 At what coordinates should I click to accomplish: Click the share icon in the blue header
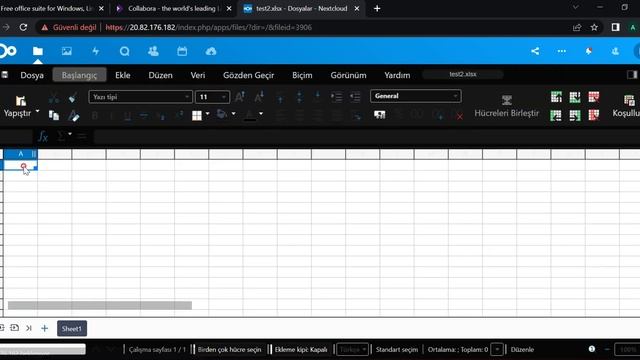pos(535,51)
